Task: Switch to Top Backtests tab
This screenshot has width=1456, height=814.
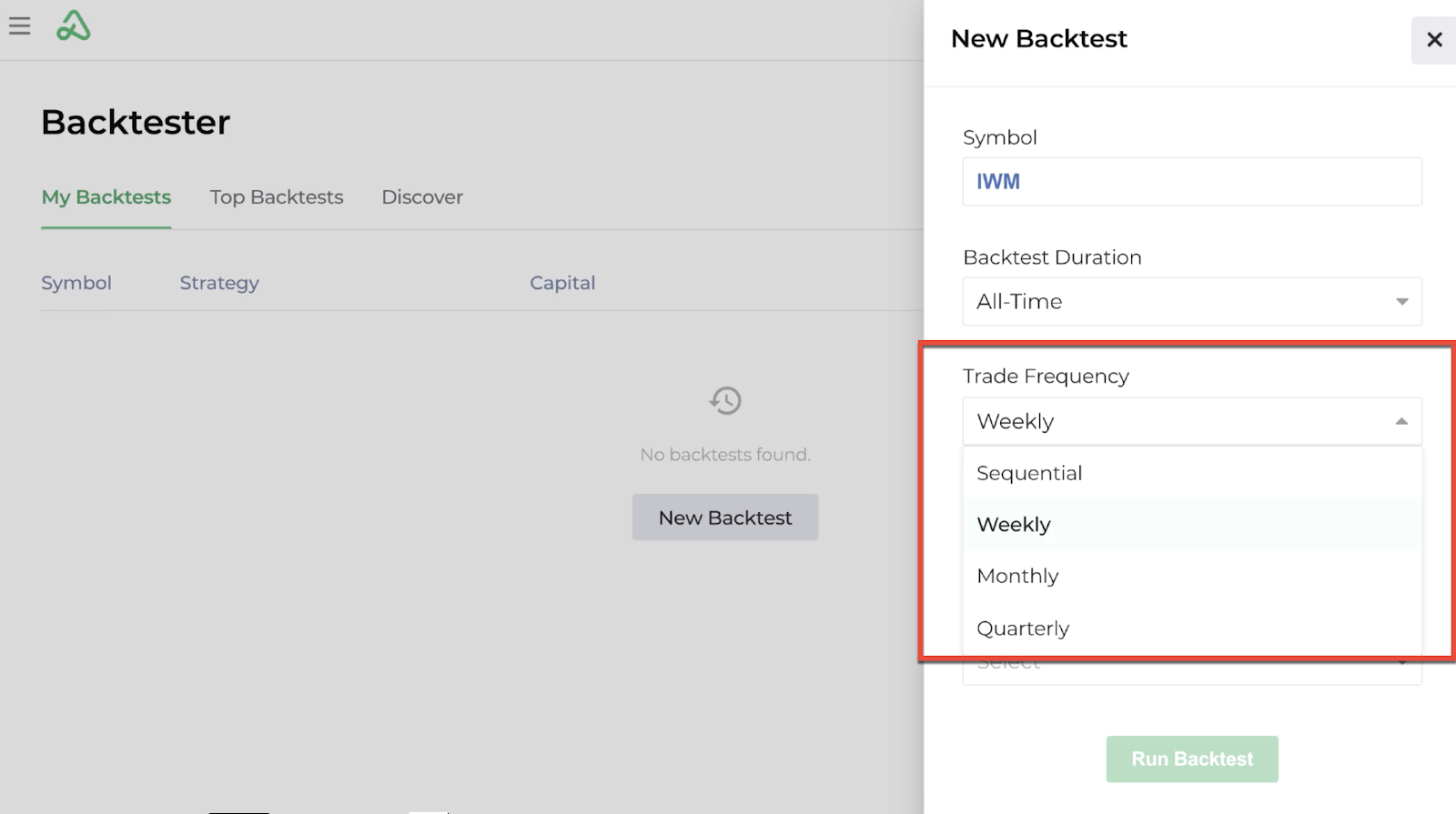Action: click(x=277, y=197)
